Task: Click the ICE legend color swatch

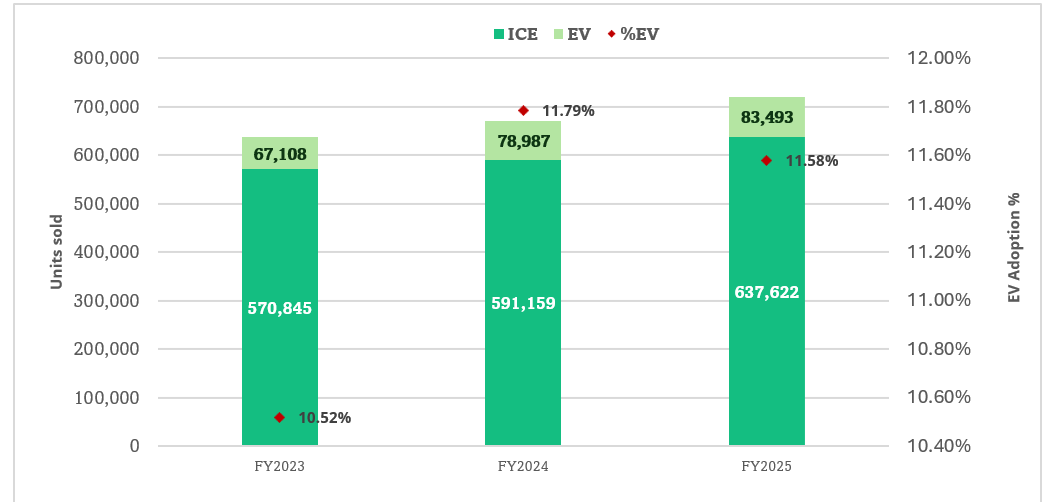Action: coord(498,34)
